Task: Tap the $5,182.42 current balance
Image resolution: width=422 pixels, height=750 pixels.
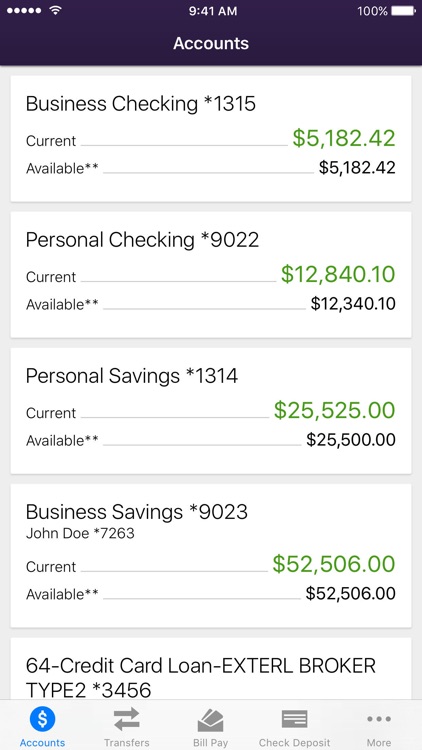Action: click(344, 138)
